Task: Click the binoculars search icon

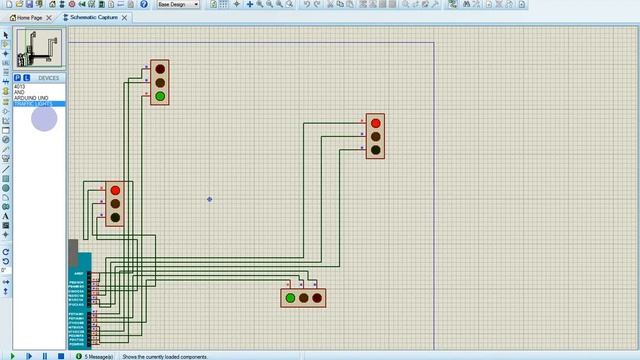Action: pyautogui.click(x=467, y=4)
